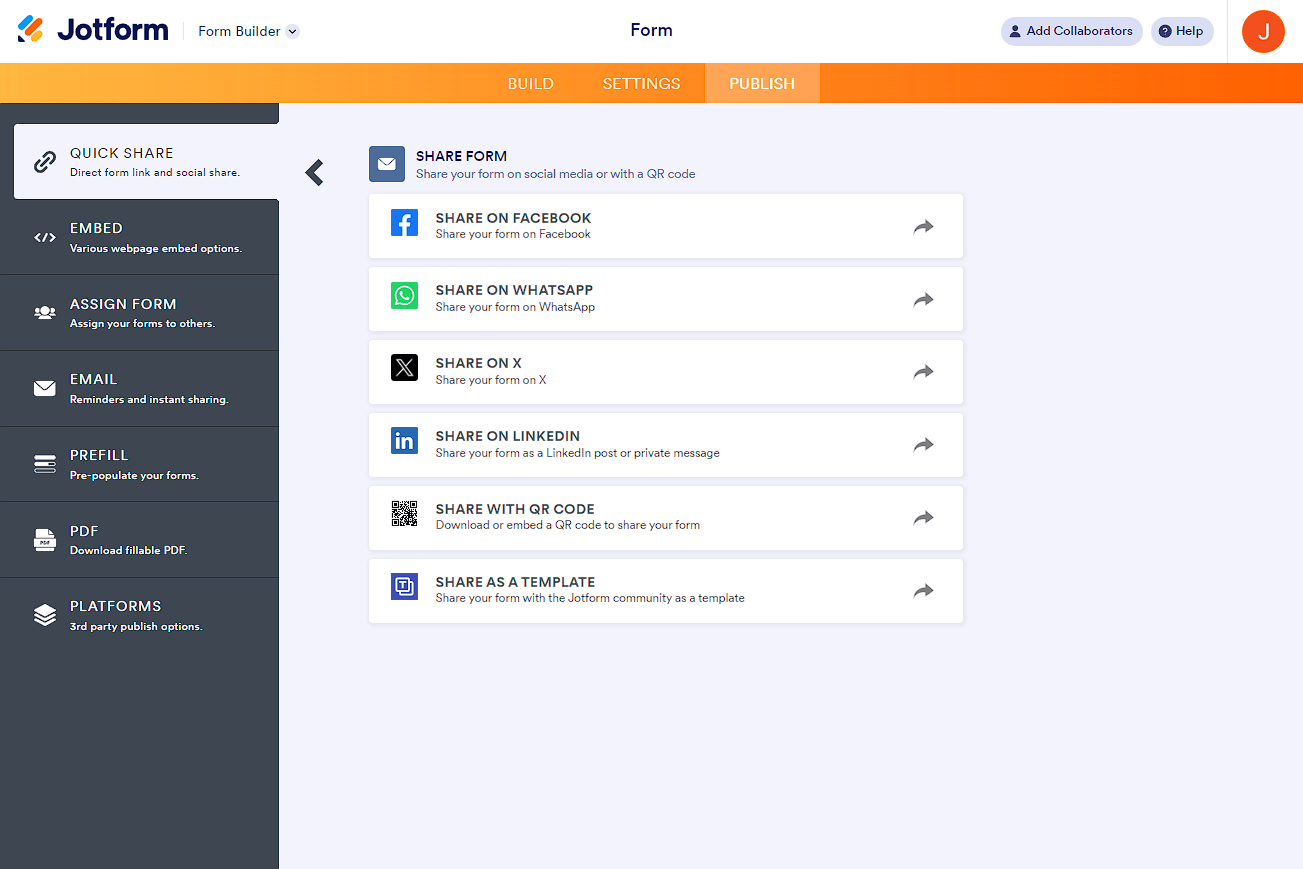Click the Share Form envelope icon
Viewport: 1303px width, 869px height.
click(386, 164)
